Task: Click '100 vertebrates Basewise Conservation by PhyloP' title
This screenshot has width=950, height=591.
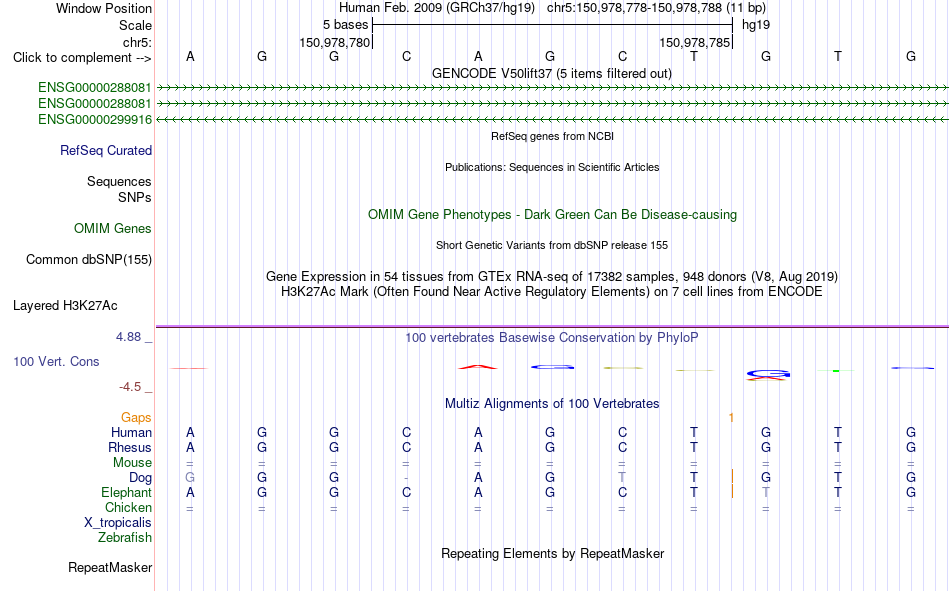Action: [x=552, y=338]
